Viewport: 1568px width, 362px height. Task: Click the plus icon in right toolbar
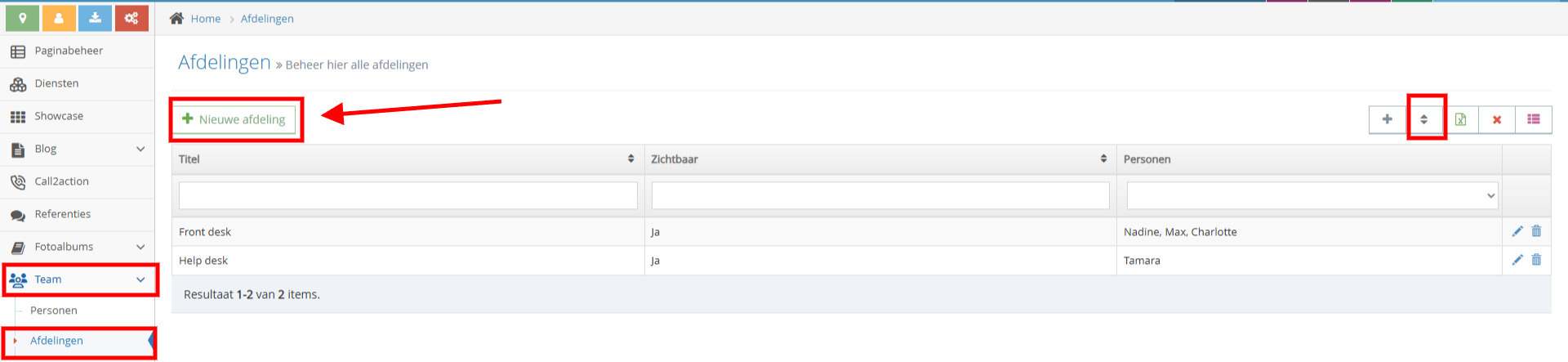pyautogui.click(x=1388, y=119)
